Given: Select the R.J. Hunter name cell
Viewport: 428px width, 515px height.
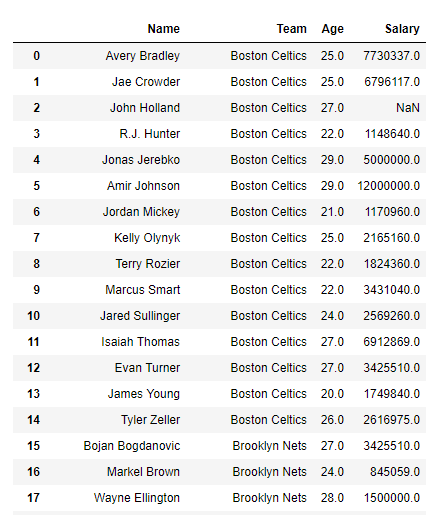Looking at the screenshot, I should 150,134.
